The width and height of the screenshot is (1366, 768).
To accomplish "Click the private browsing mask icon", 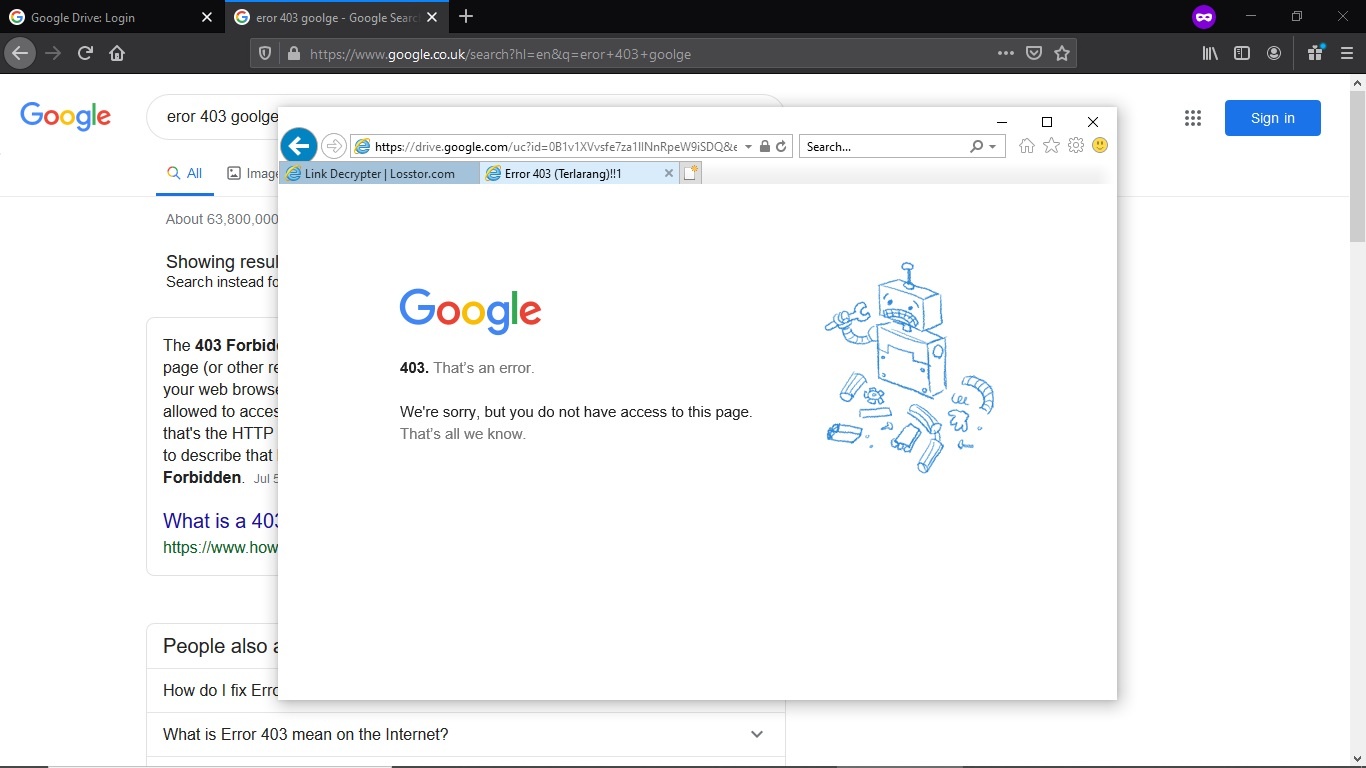I will click(x=1204, y=17).
